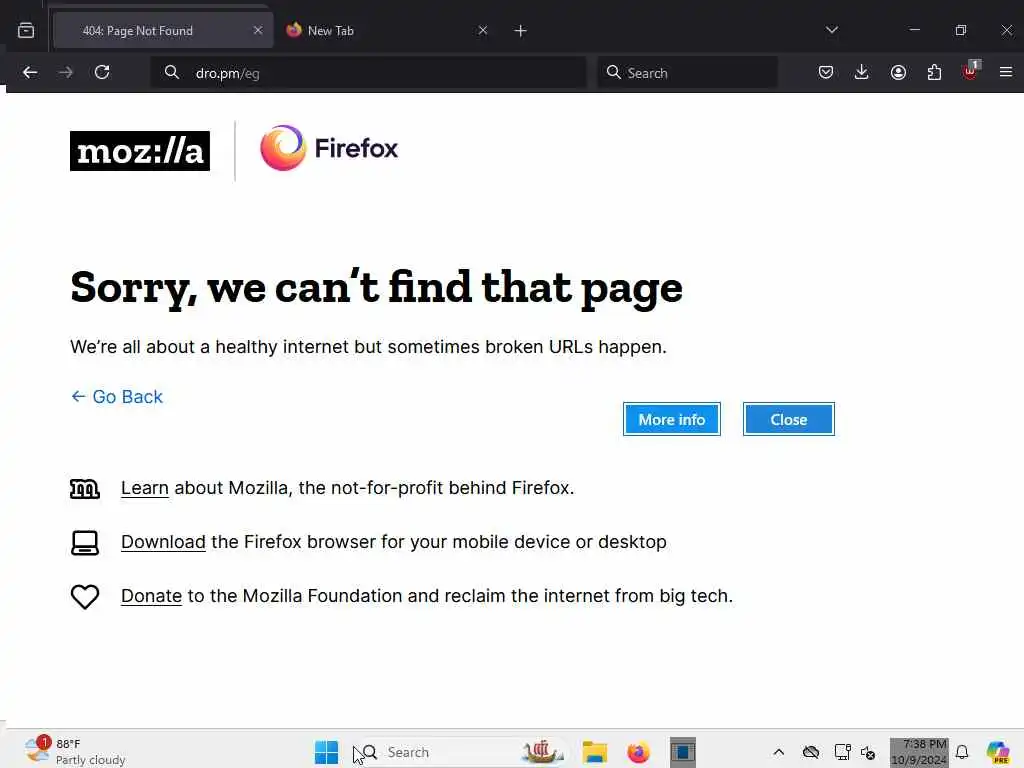
Task: Select the 404: Page Not Found tab
Action: 163,31
